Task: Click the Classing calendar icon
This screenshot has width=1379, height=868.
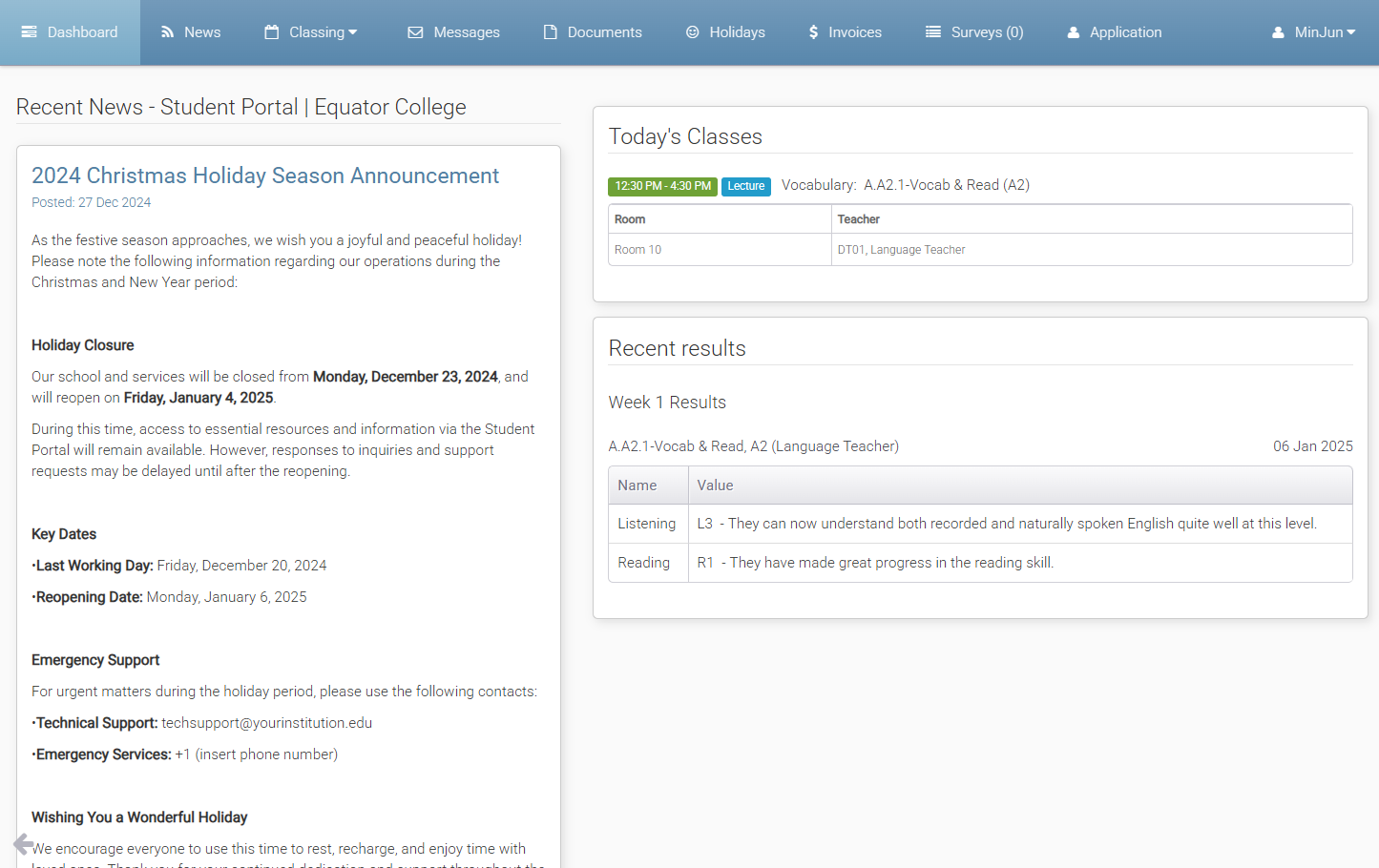Action: (272, 32)
